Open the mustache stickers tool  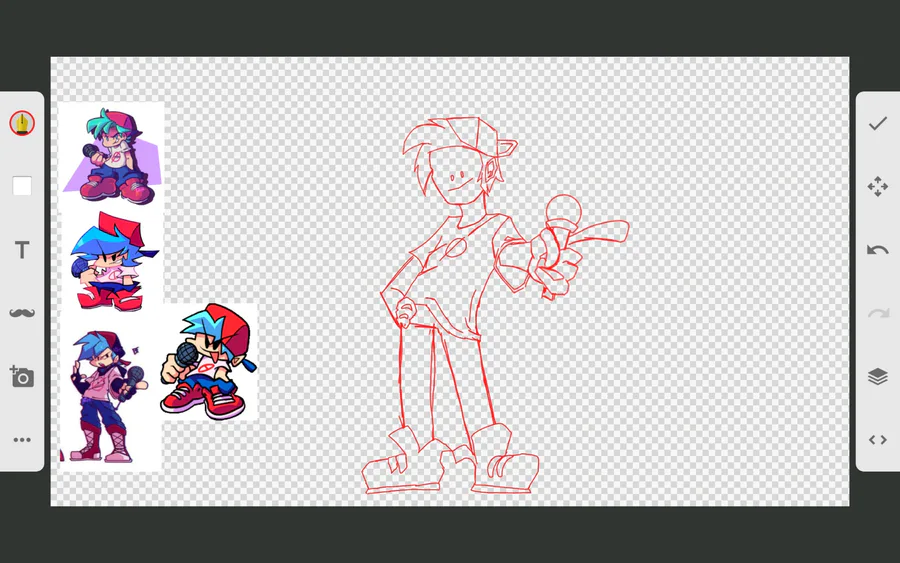click(22, 313)
